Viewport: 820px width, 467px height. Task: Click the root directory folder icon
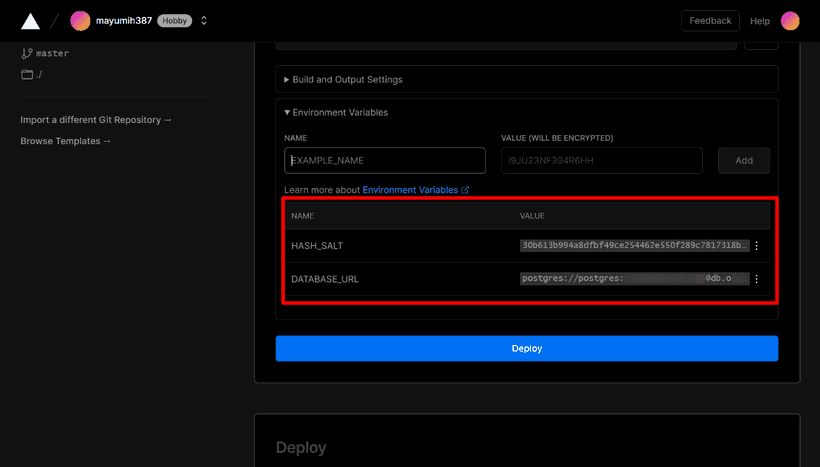coord(27,75)
